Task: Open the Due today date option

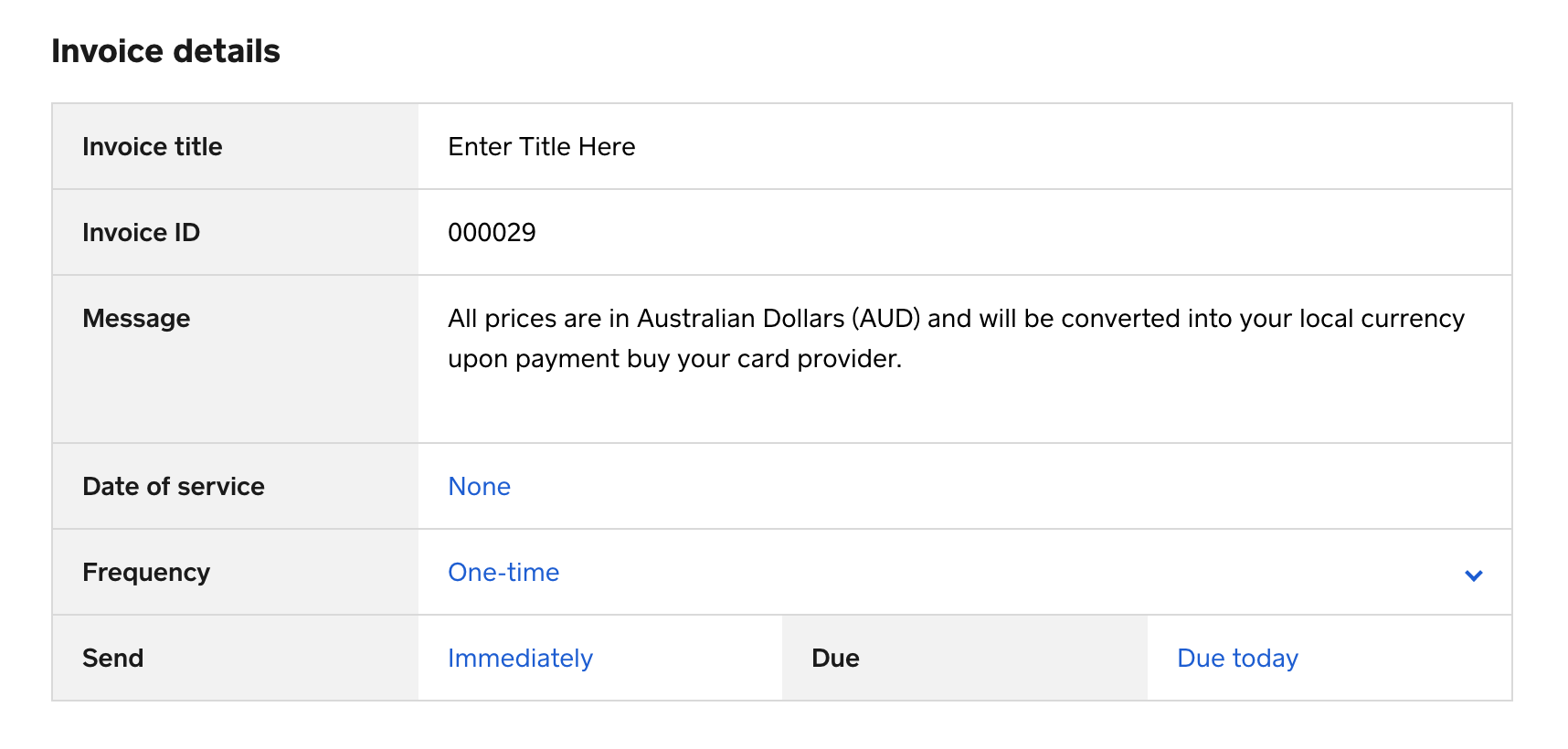Action: [1237, 659]
